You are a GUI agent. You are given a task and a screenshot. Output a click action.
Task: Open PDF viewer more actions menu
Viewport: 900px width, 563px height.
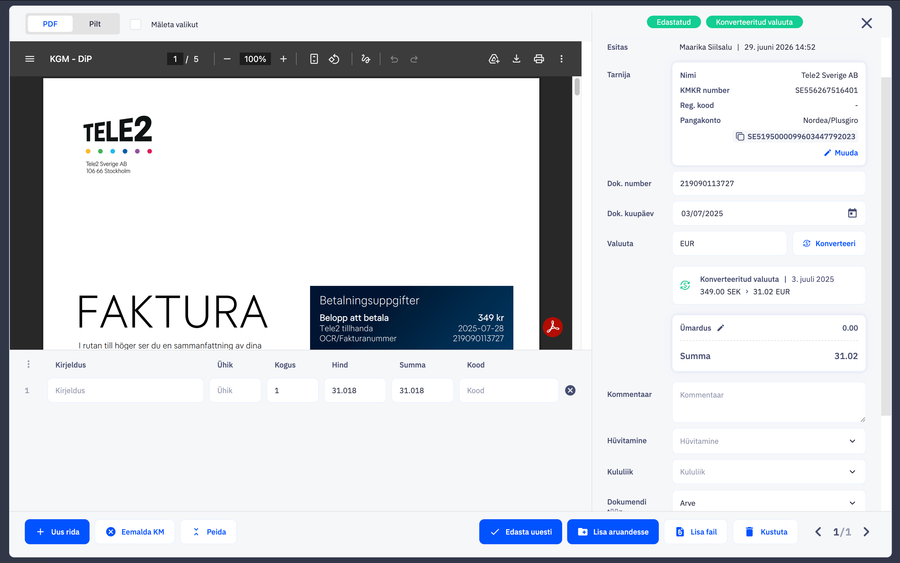tap(561, 59)
